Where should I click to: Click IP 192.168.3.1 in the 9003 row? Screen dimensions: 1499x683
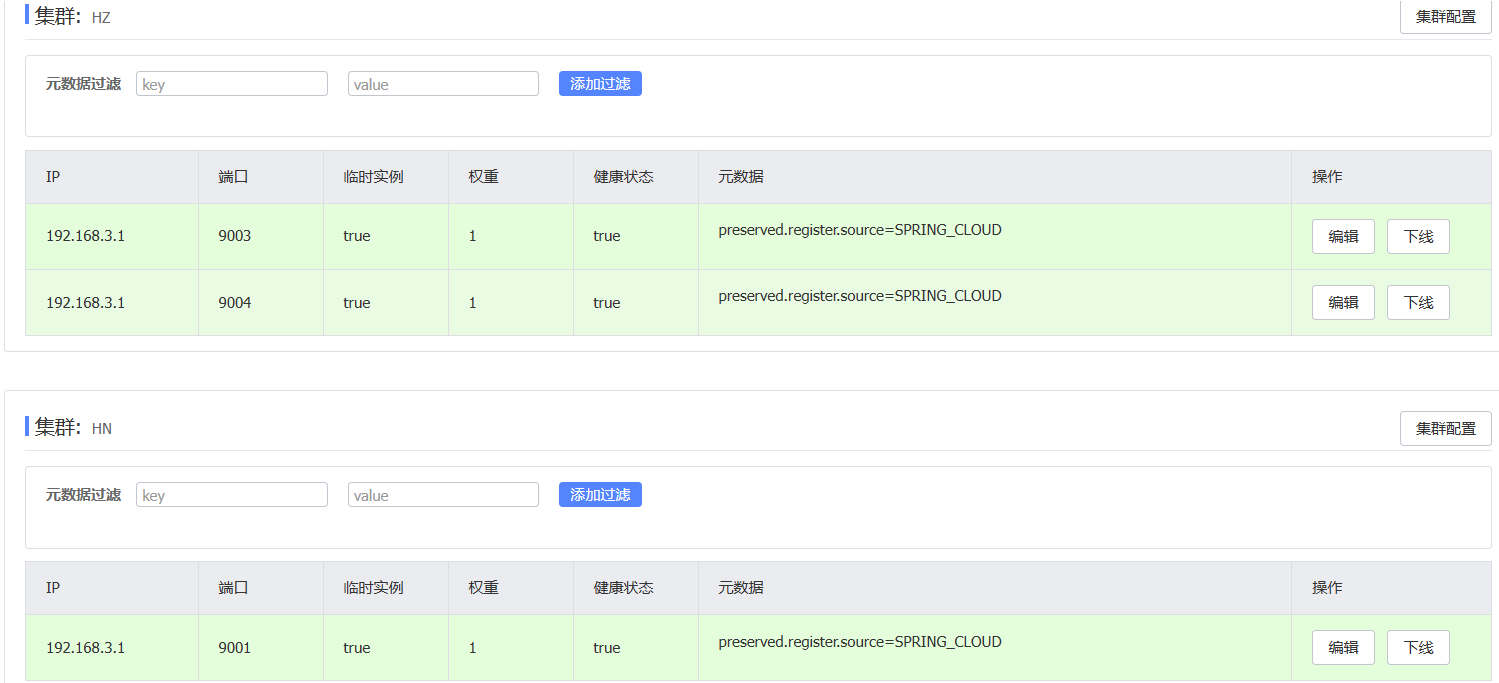click(x=85, y=236)
